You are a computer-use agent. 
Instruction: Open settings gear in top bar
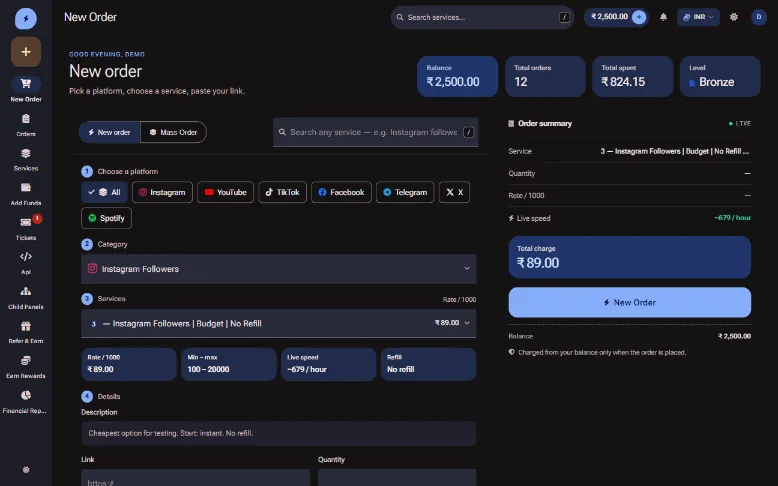click(734, 17)
